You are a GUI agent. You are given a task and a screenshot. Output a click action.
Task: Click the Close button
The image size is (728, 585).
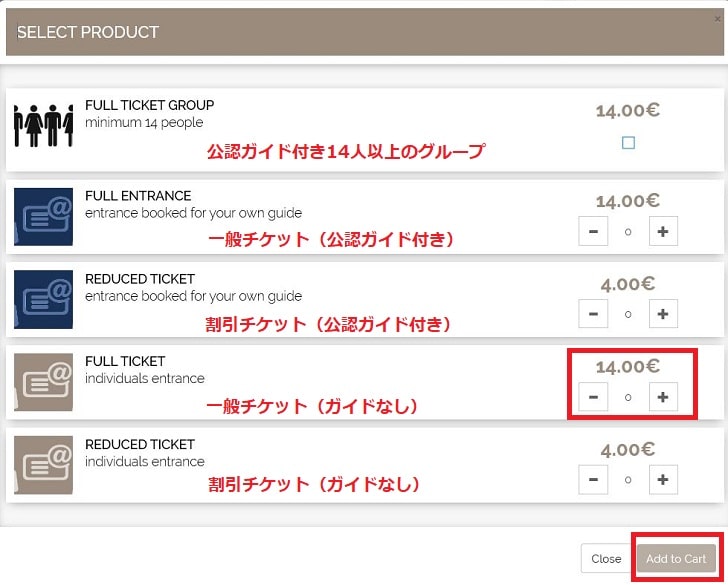tap(606, 559)
